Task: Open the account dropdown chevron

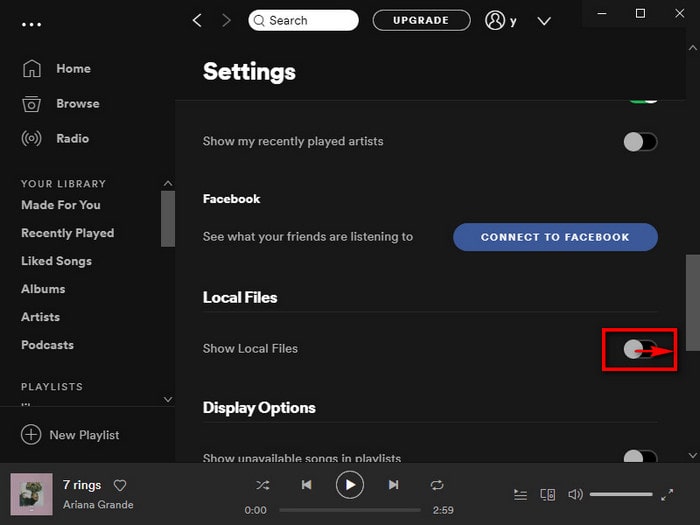Action: point(544,21)
